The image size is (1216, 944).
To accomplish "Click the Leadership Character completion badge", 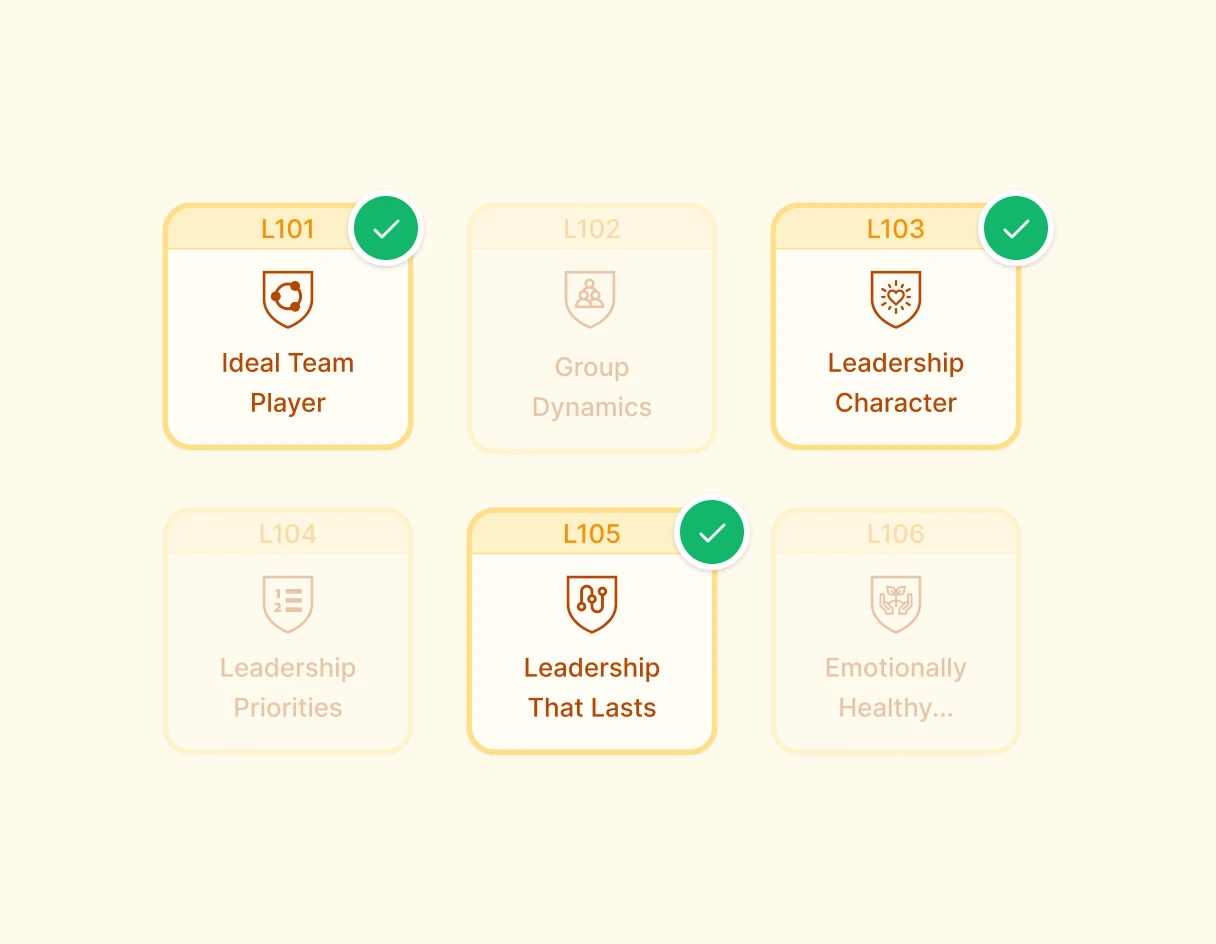I will [1015, 228].
